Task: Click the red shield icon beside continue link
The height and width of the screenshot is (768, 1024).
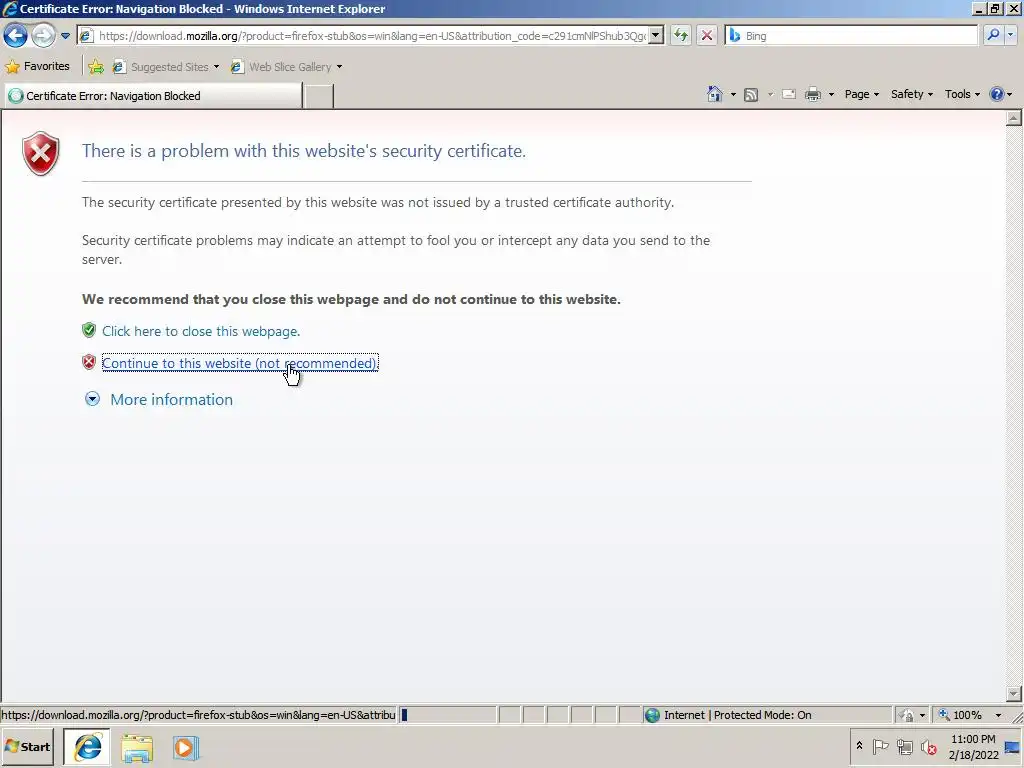Action: [x=89, y=362]
